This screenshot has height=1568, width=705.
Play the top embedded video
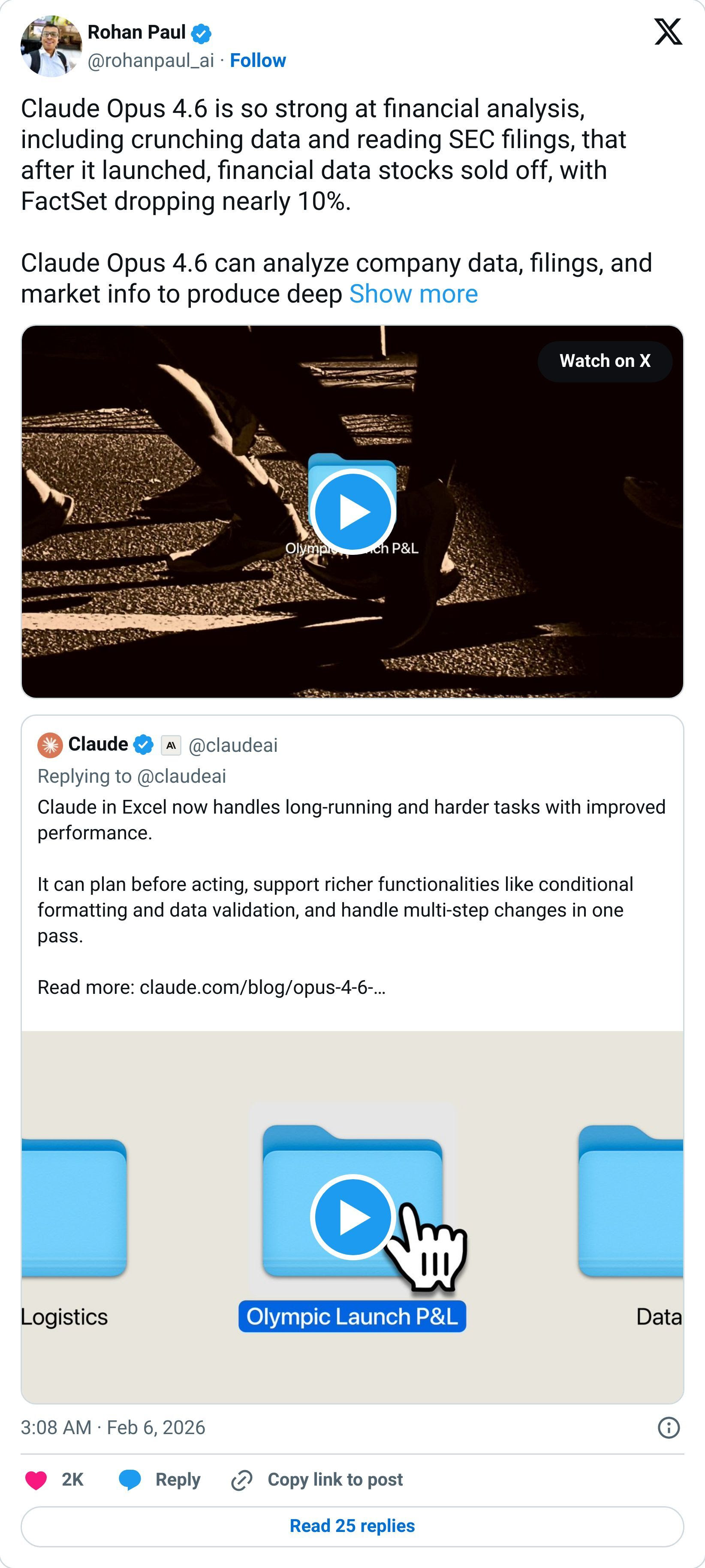(353, 512)
